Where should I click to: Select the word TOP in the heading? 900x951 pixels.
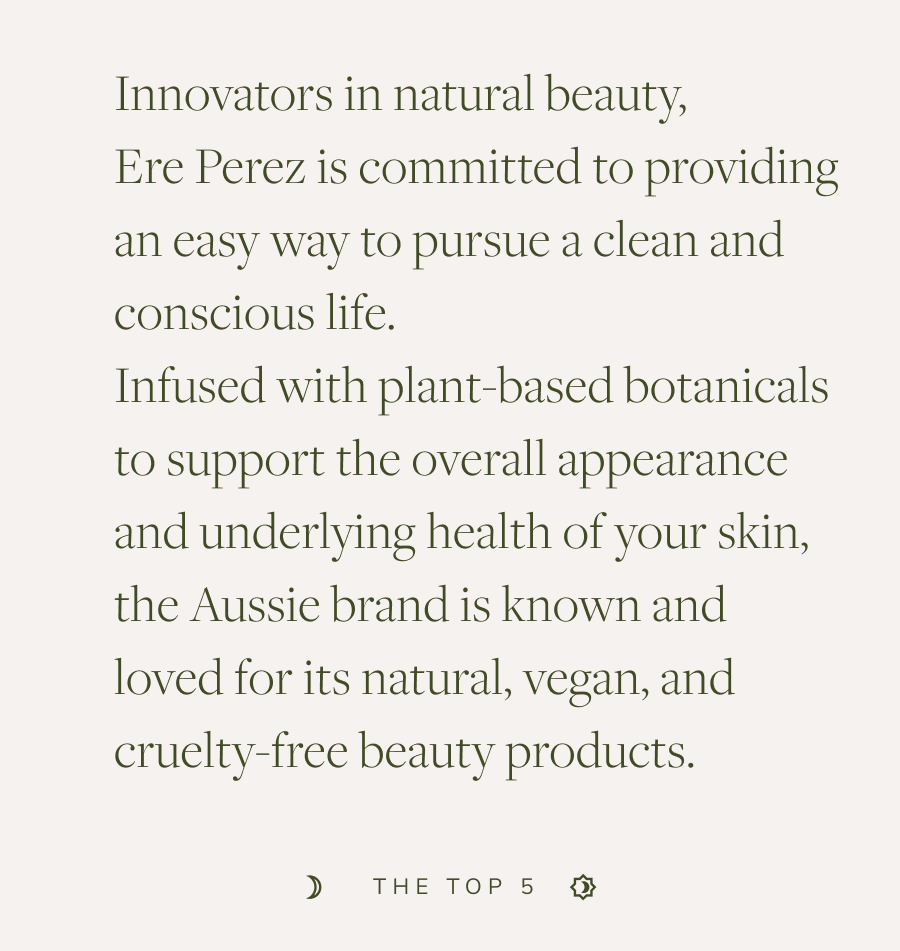click(x=475, y=887)
